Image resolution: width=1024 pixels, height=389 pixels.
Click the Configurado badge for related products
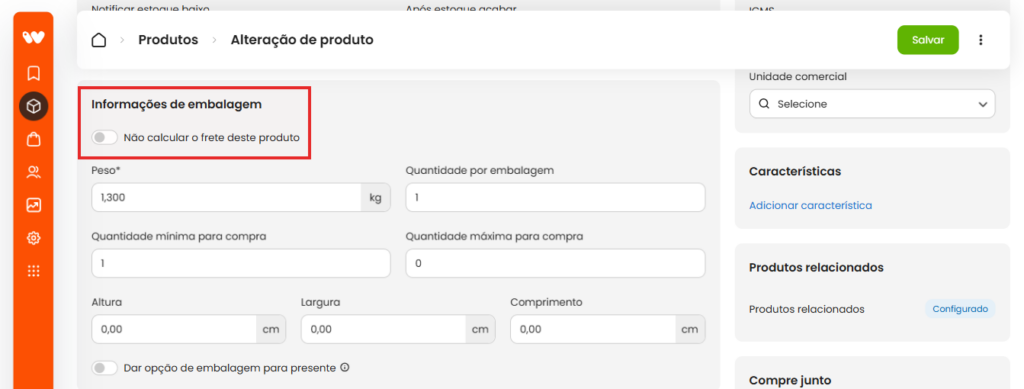point(960,309)
